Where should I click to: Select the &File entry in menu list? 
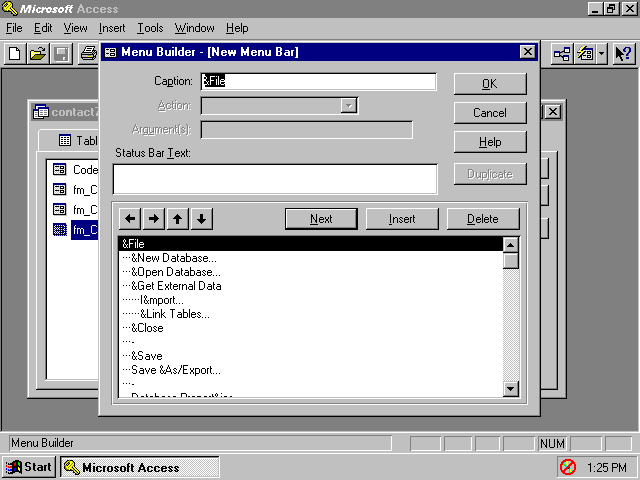[x=311, y=244]
